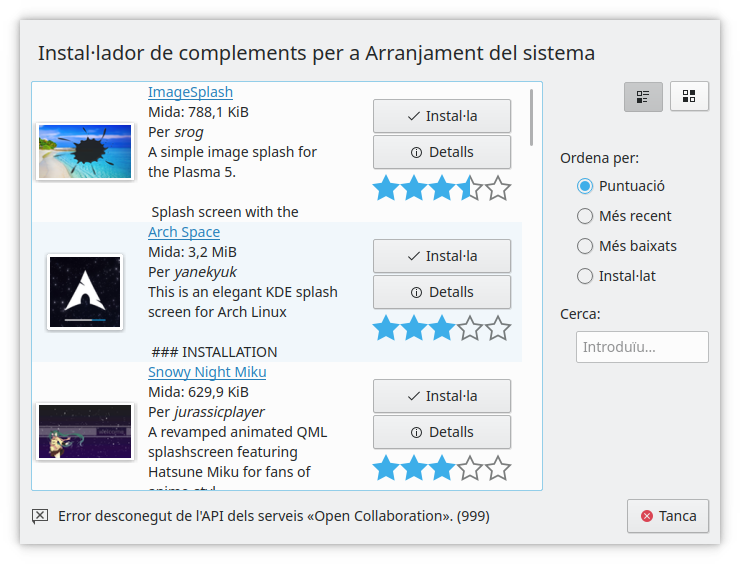Open the ImageSplash title link
Viewport: 740px width, 564px height.
tap(190, 92)
